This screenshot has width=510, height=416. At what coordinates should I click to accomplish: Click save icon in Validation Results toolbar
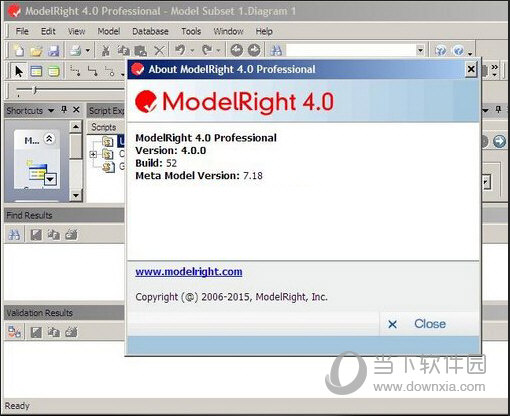pyautogui.click(x=36, y=332)
